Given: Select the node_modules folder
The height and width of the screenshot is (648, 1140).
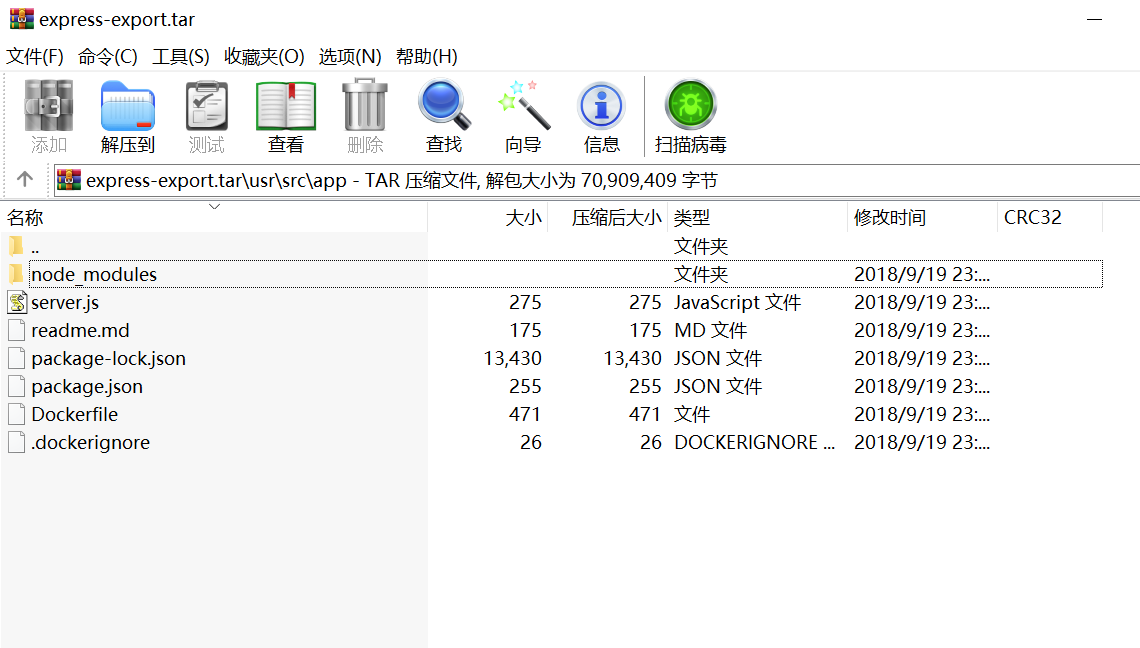Looking at the screenshot, I should (94, 274).
